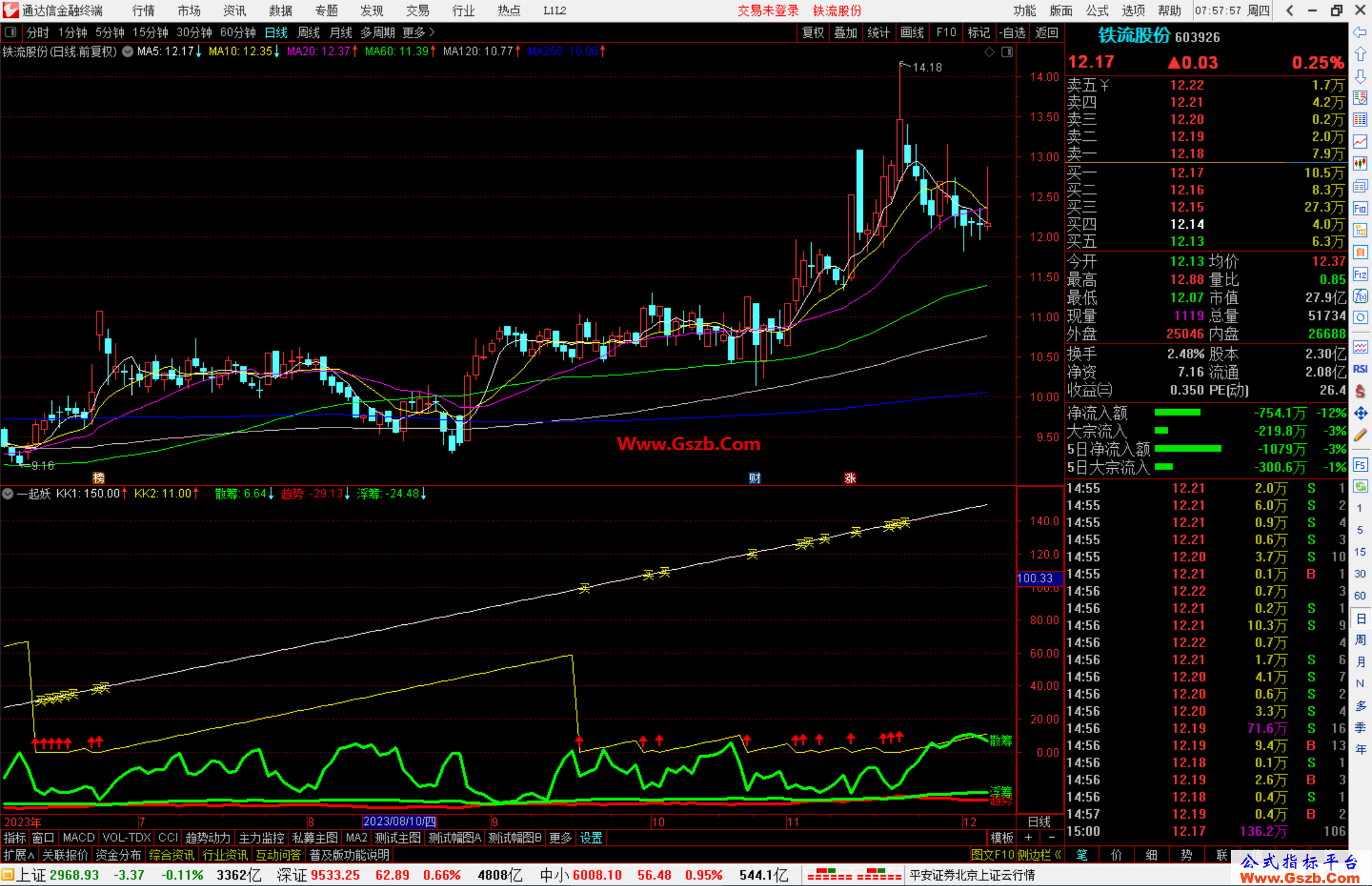Select the VOL-TDX indicator tab
Image resolution: width=1372 pixels, height=886 pixels.
tap(126, 838)
